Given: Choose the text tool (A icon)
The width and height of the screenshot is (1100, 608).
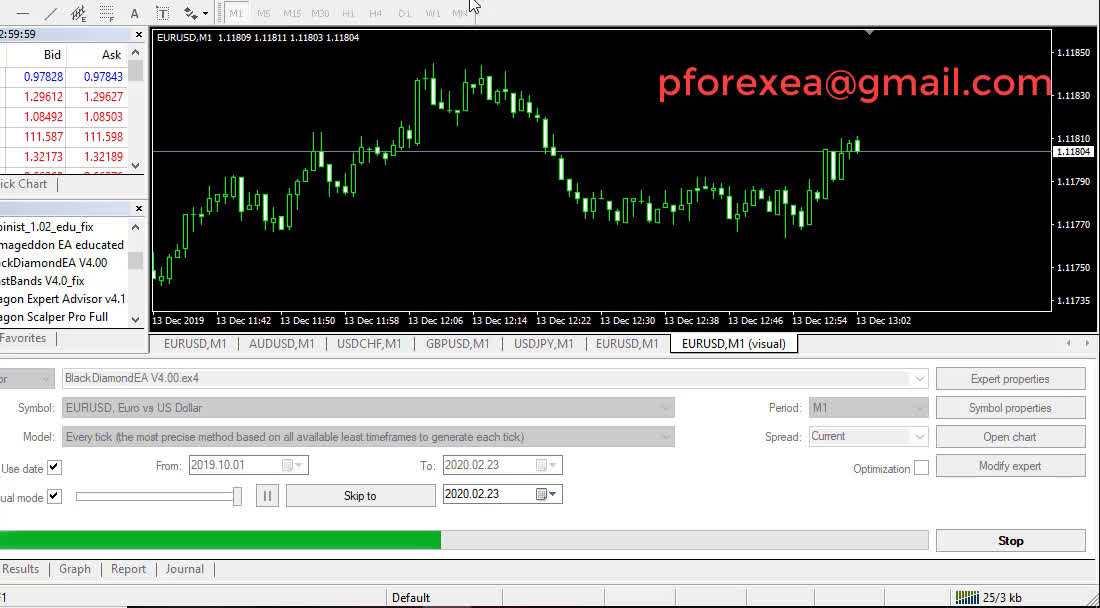Looking at the screenshot, I should [x=134, y=13].
